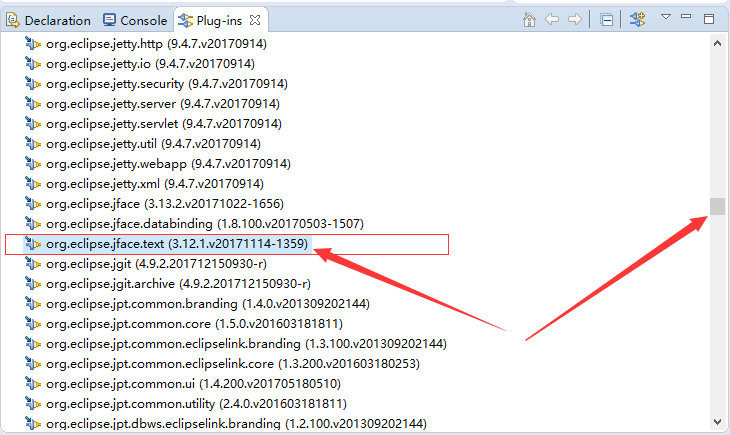Maximize the Plug-ins view panel

pos(709,19)
